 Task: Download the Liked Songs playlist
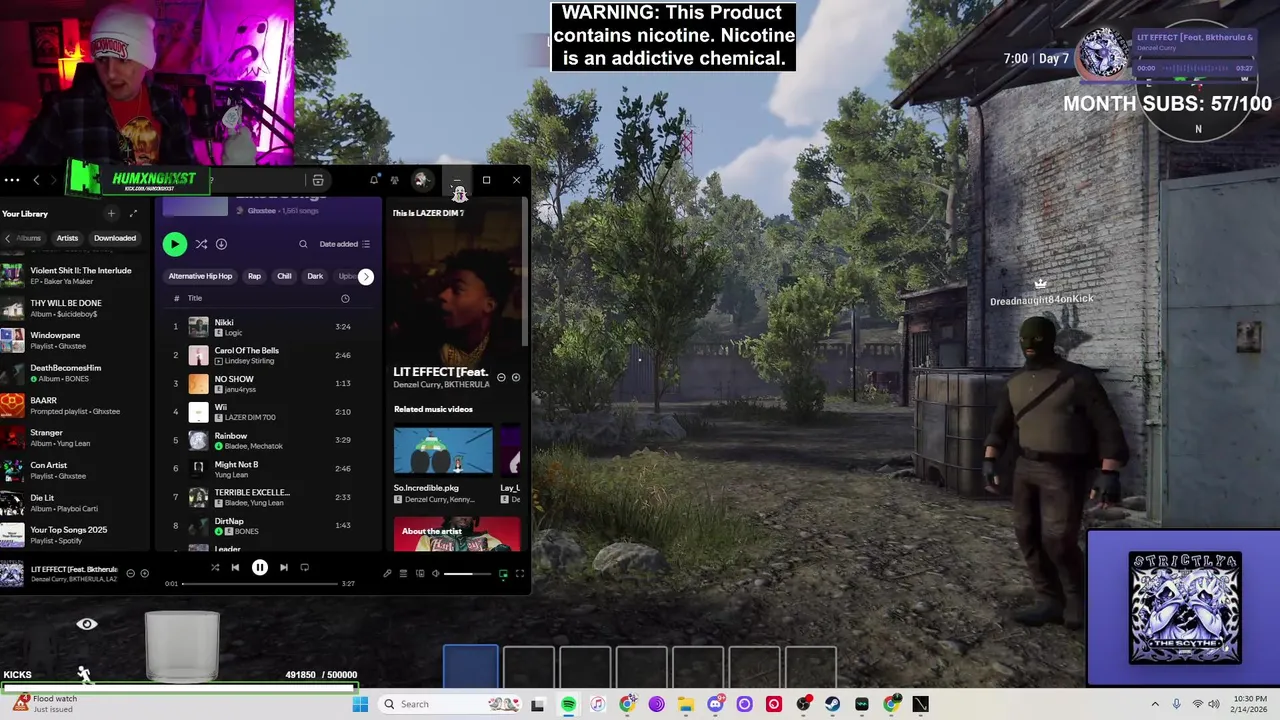point(221,244)
